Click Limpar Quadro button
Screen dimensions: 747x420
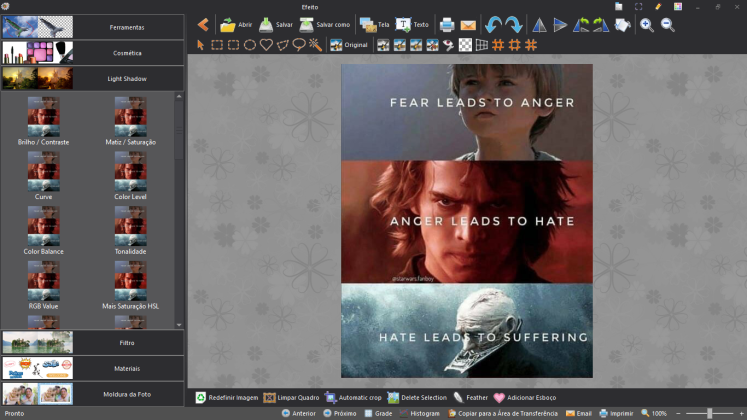[x=291, y=398]
